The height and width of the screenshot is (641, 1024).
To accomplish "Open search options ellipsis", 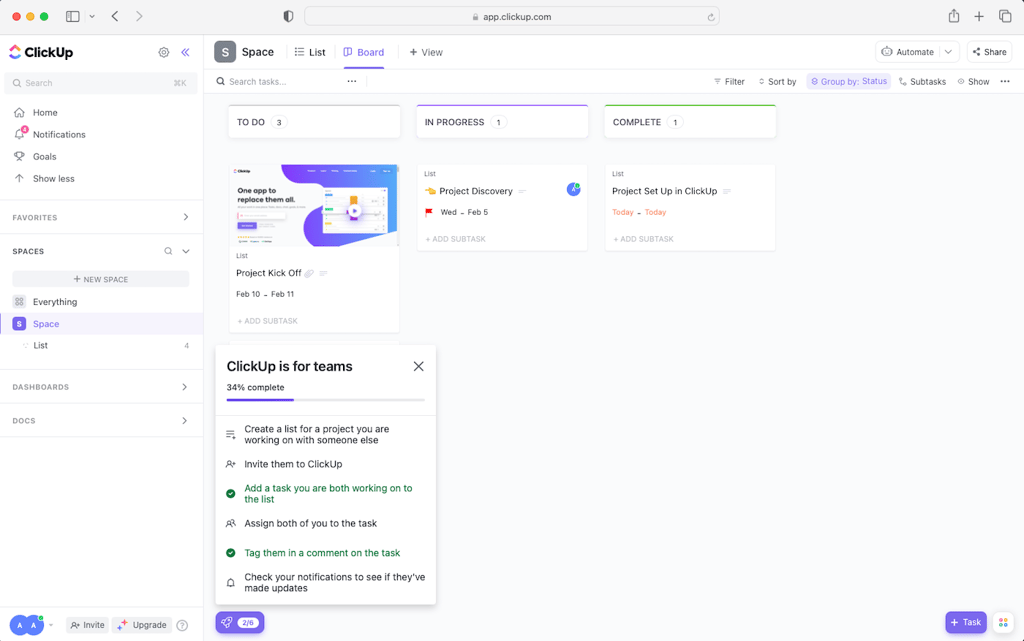I will pyautogui.click(x=352, y=82).
